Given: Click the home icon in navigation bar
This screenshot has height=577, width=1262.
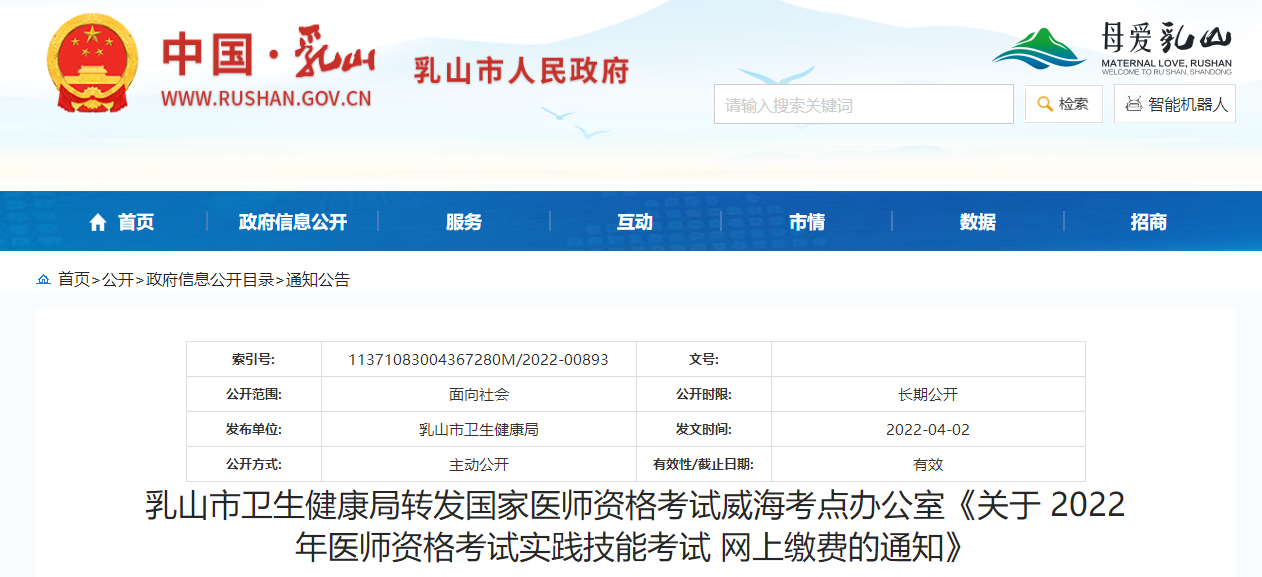Looking at the screenshot, I should click(98, 222).
